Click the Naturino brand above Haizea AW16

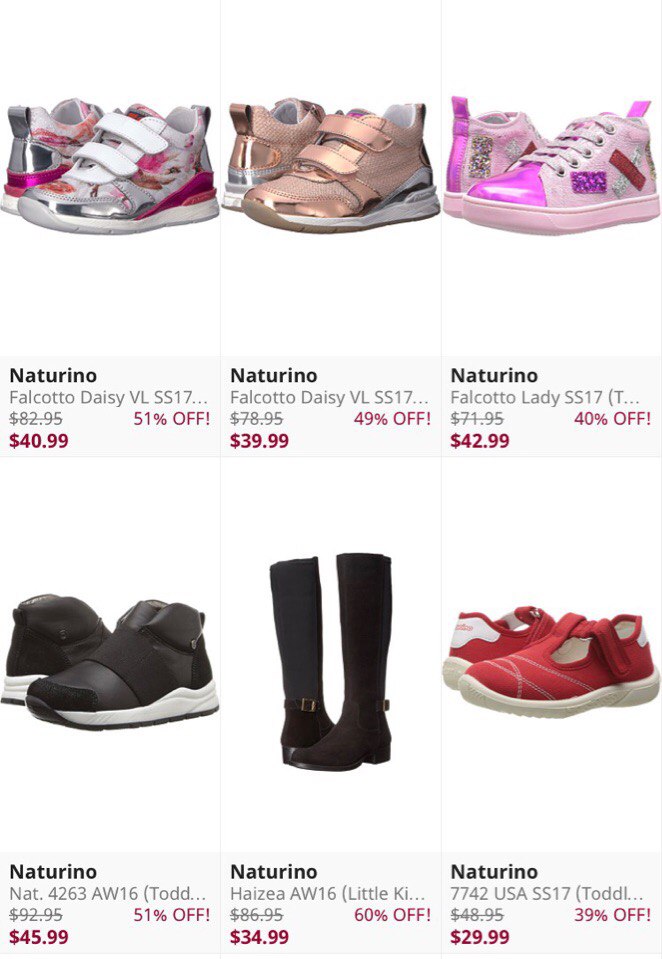coord(273,872)
